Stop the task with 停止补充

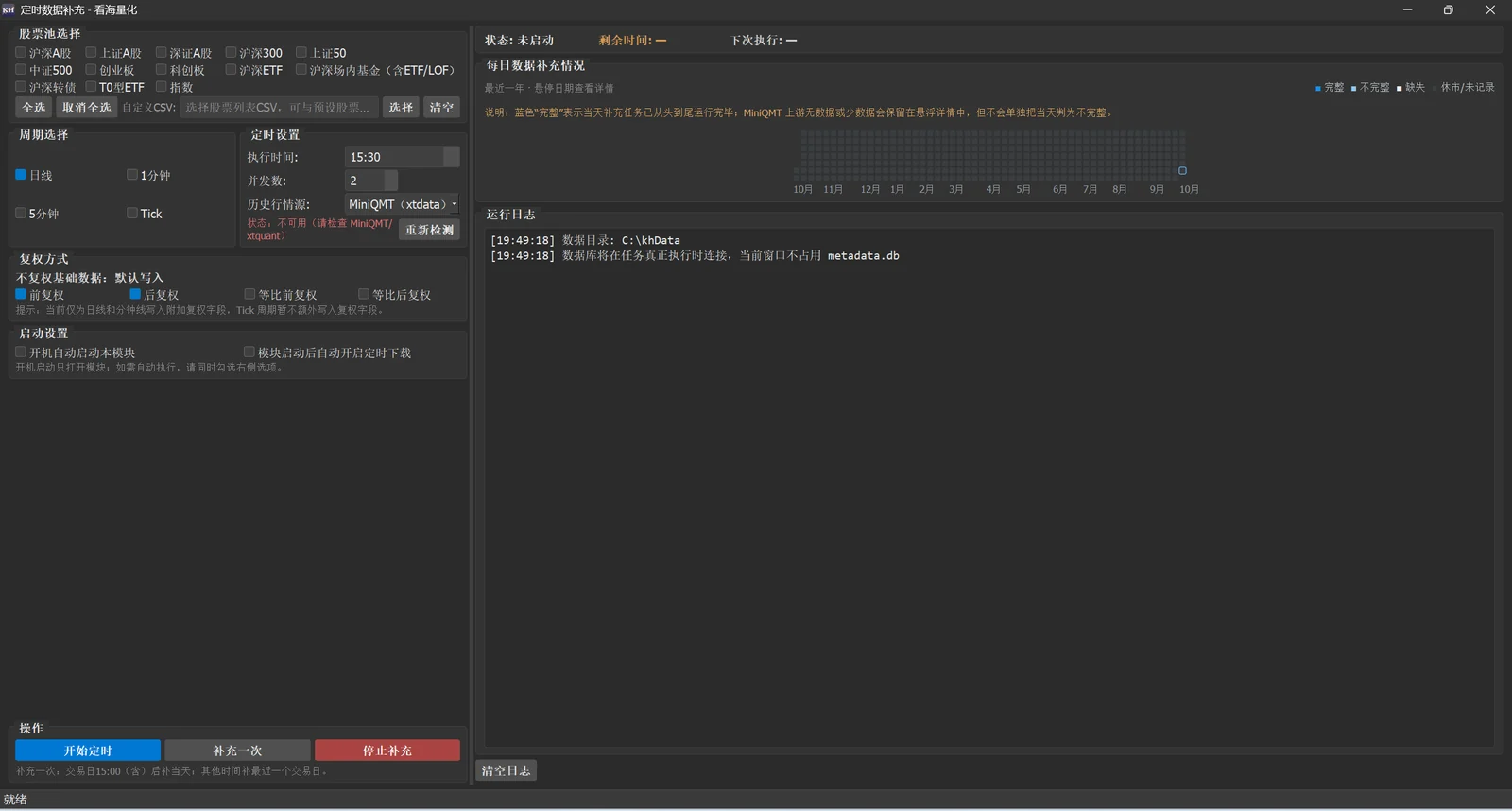[x=387, y=751]
